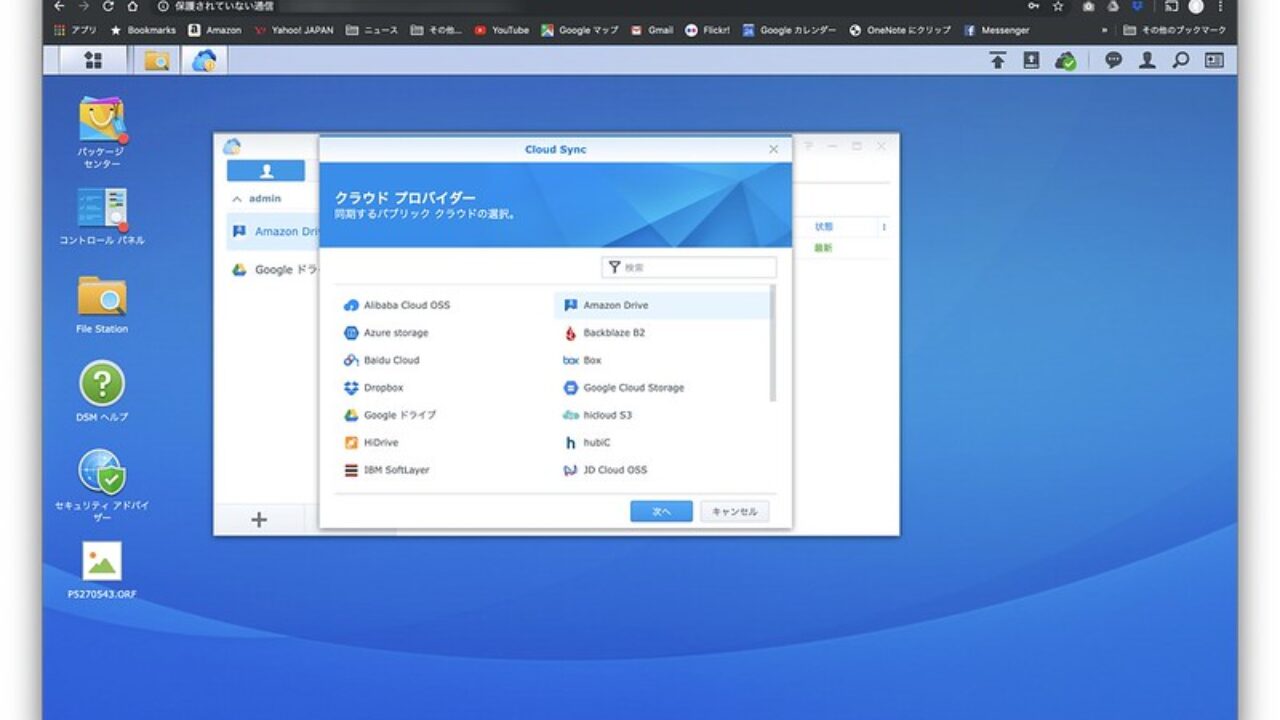The image size is (1280, 720).
Task: Select Google ドライブ connection in Cloud Sync sidebar
Action: tap(273, 270)
